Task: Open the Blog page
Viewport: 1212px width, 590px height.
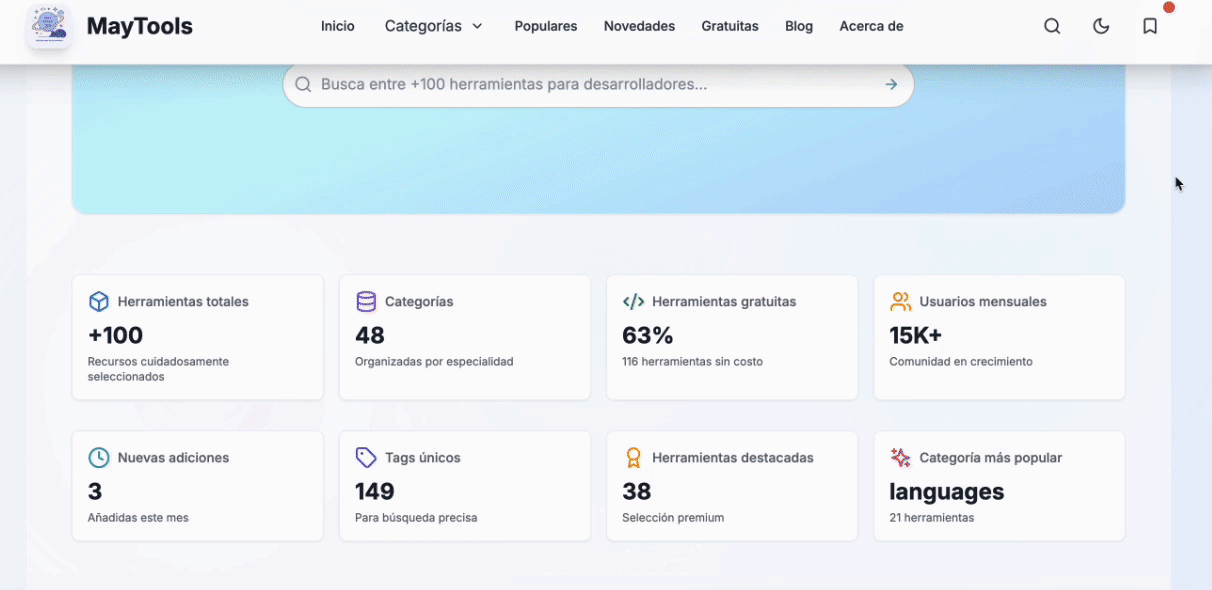Action: click(x=798, y=26)
